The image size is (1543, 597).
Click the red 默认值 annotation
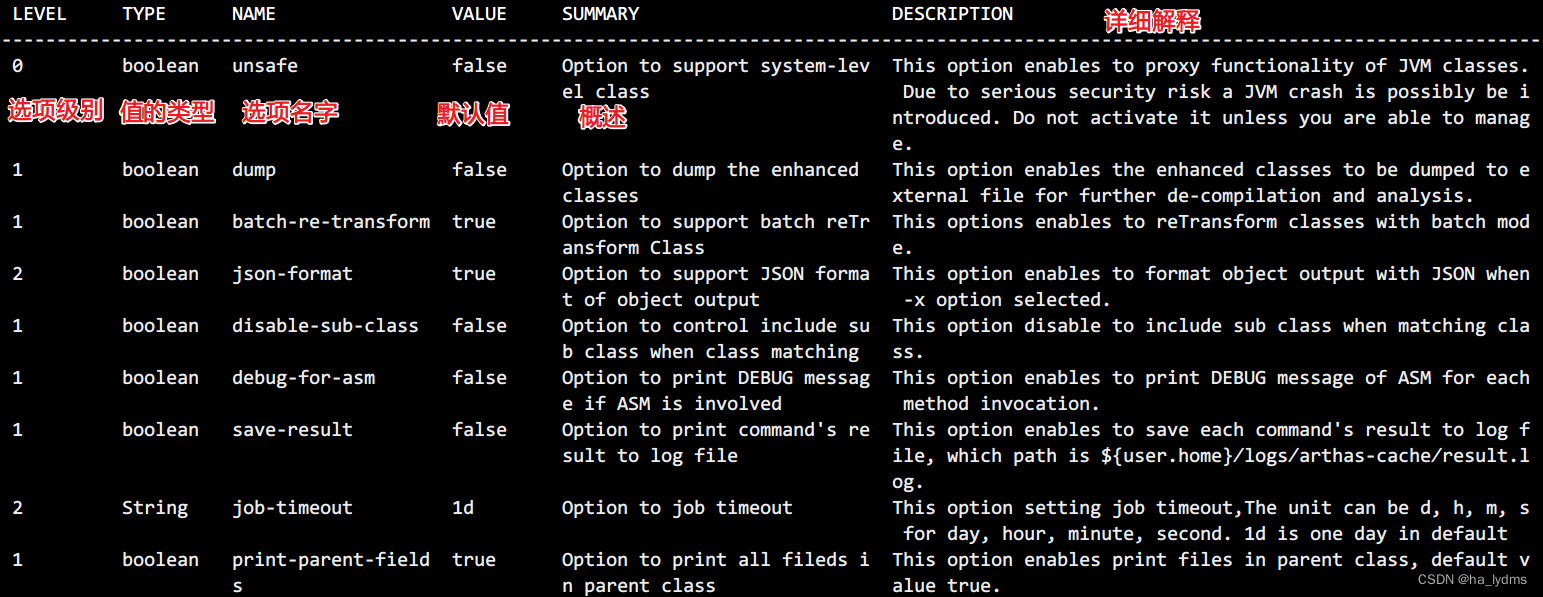(474, 115)
